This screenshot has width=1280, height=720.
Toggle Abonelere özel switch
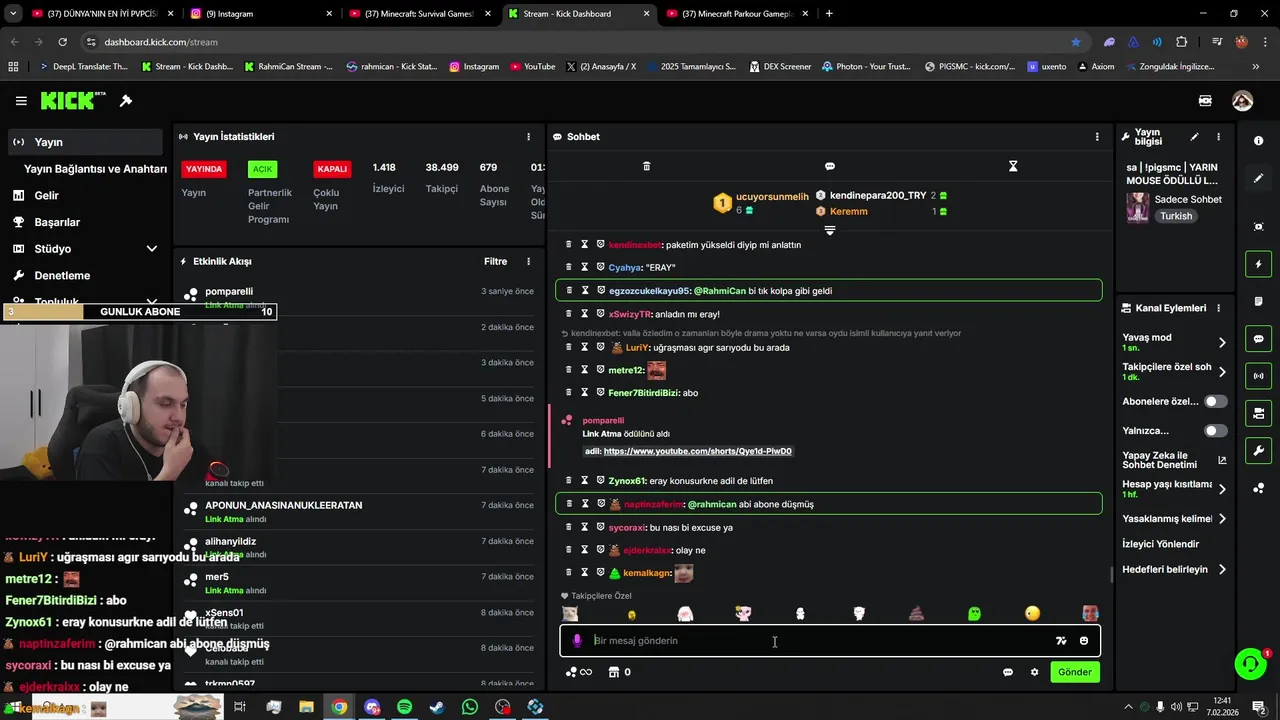click(x=1216, y=401)
